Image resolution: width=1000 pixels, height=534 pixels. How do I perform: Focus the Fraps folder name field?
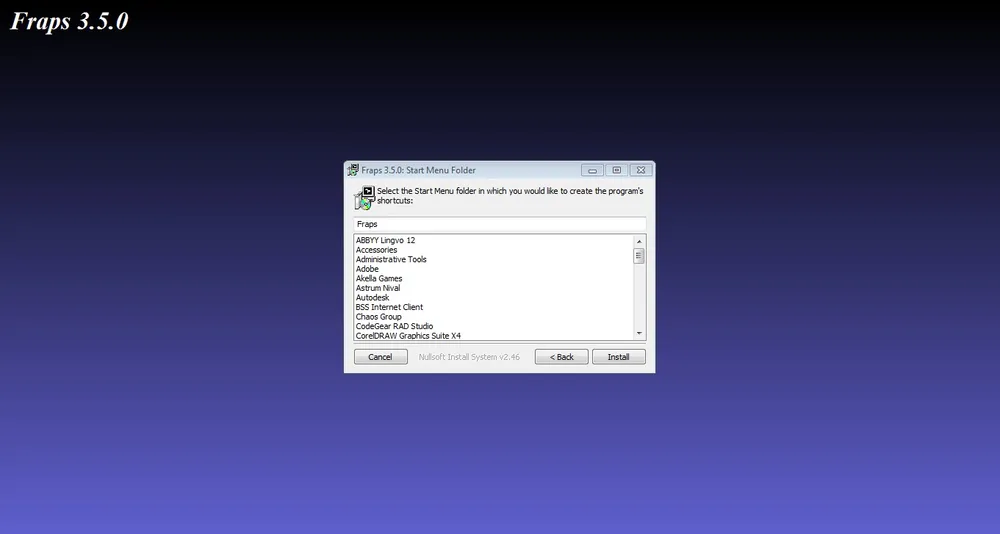point(499,224)
